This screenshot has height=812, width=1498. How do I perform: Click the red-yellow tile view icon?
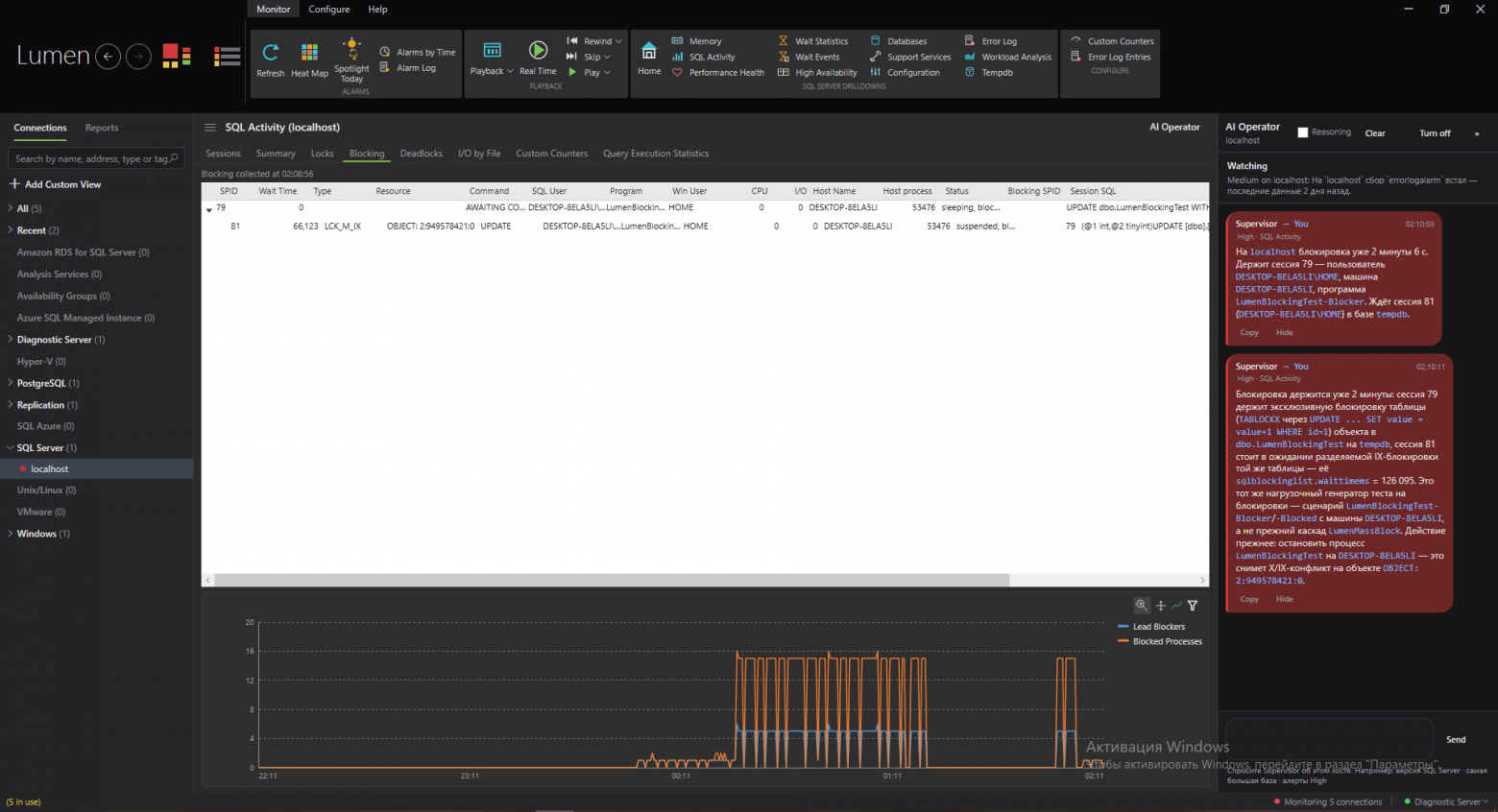(177, 56)
